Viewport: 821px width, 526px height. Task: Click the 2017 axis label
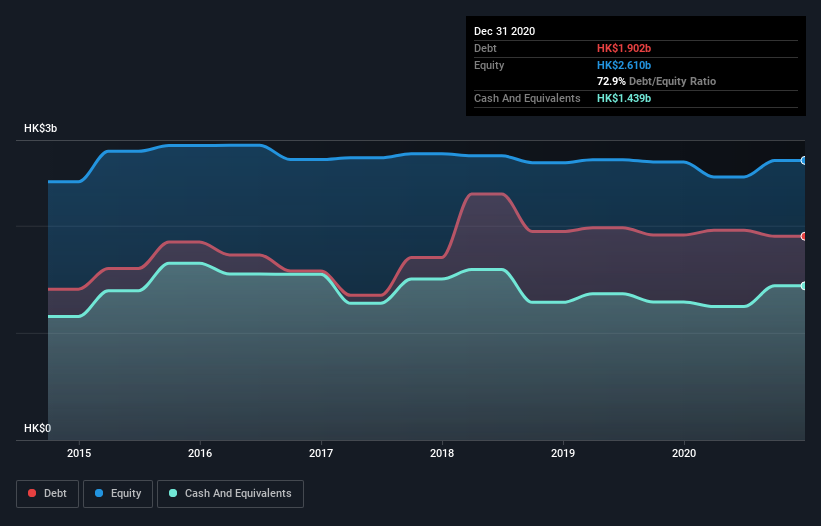point(321,453)
